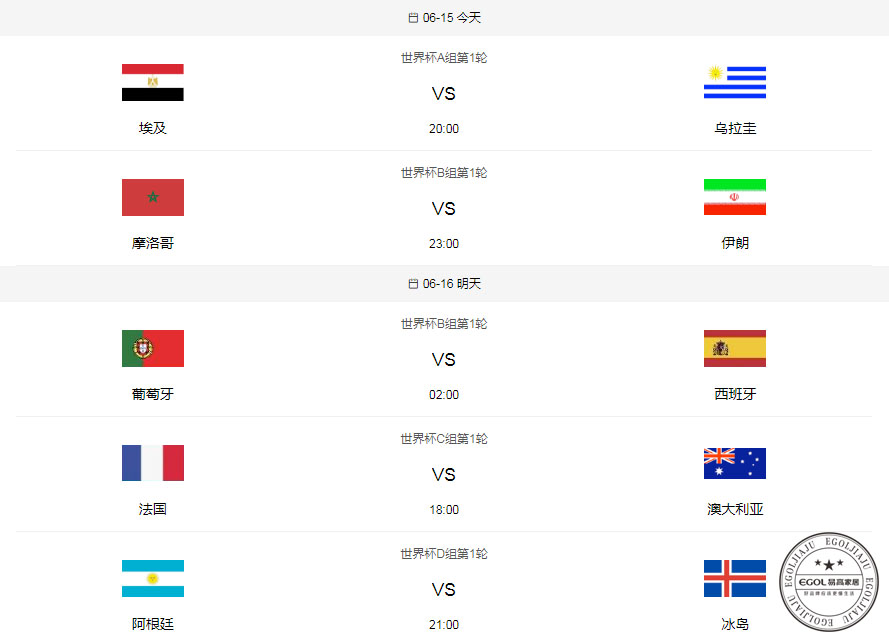Viewport: 889px width, 640px height.
Task: Select the 06-15 今天 date header
Action: click(444, 17)
